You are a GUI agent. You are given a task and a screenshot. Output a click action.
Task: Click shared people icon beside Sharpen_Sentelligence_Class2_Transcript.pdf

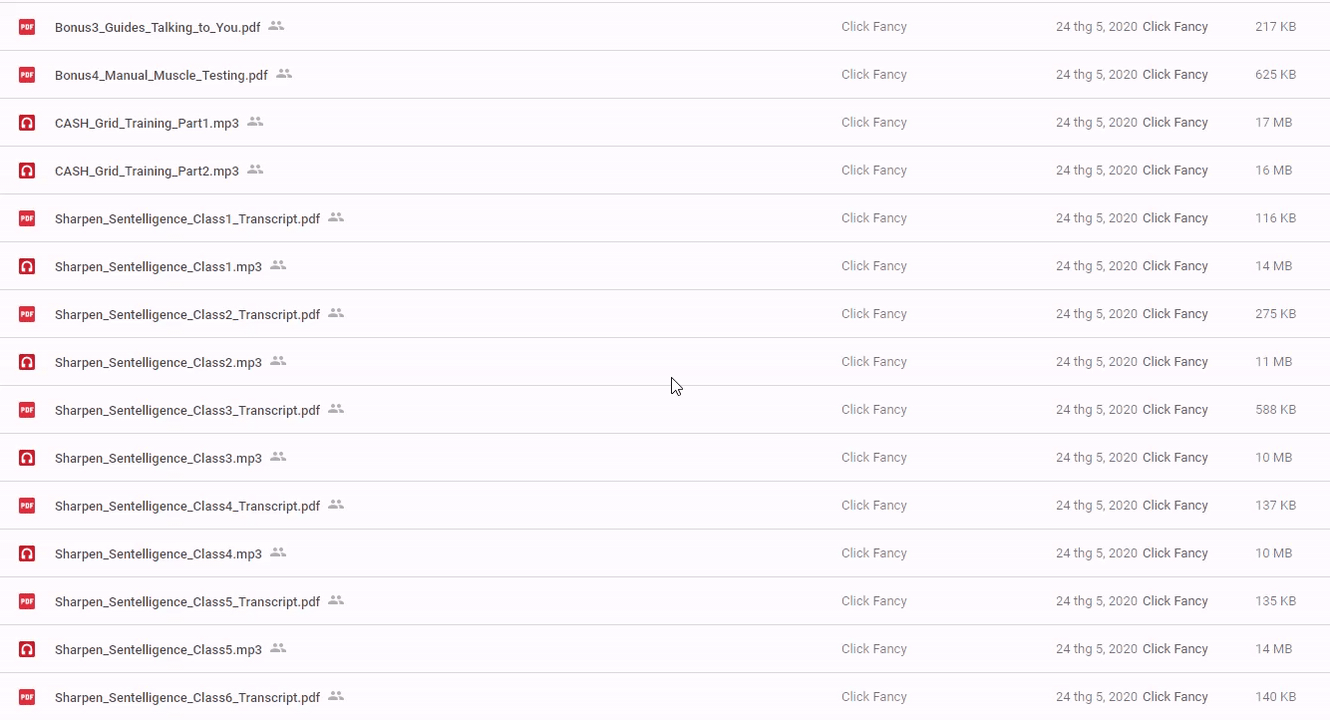tap(336, 313)
